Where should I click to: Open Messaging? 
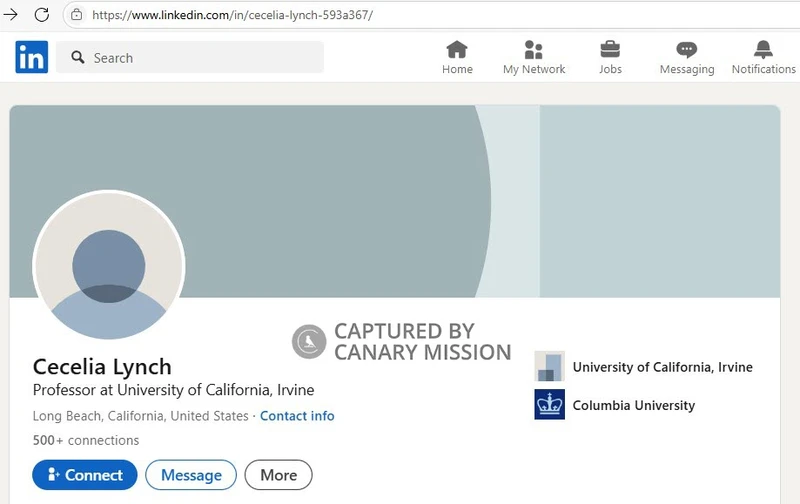[x=687, y=58]
